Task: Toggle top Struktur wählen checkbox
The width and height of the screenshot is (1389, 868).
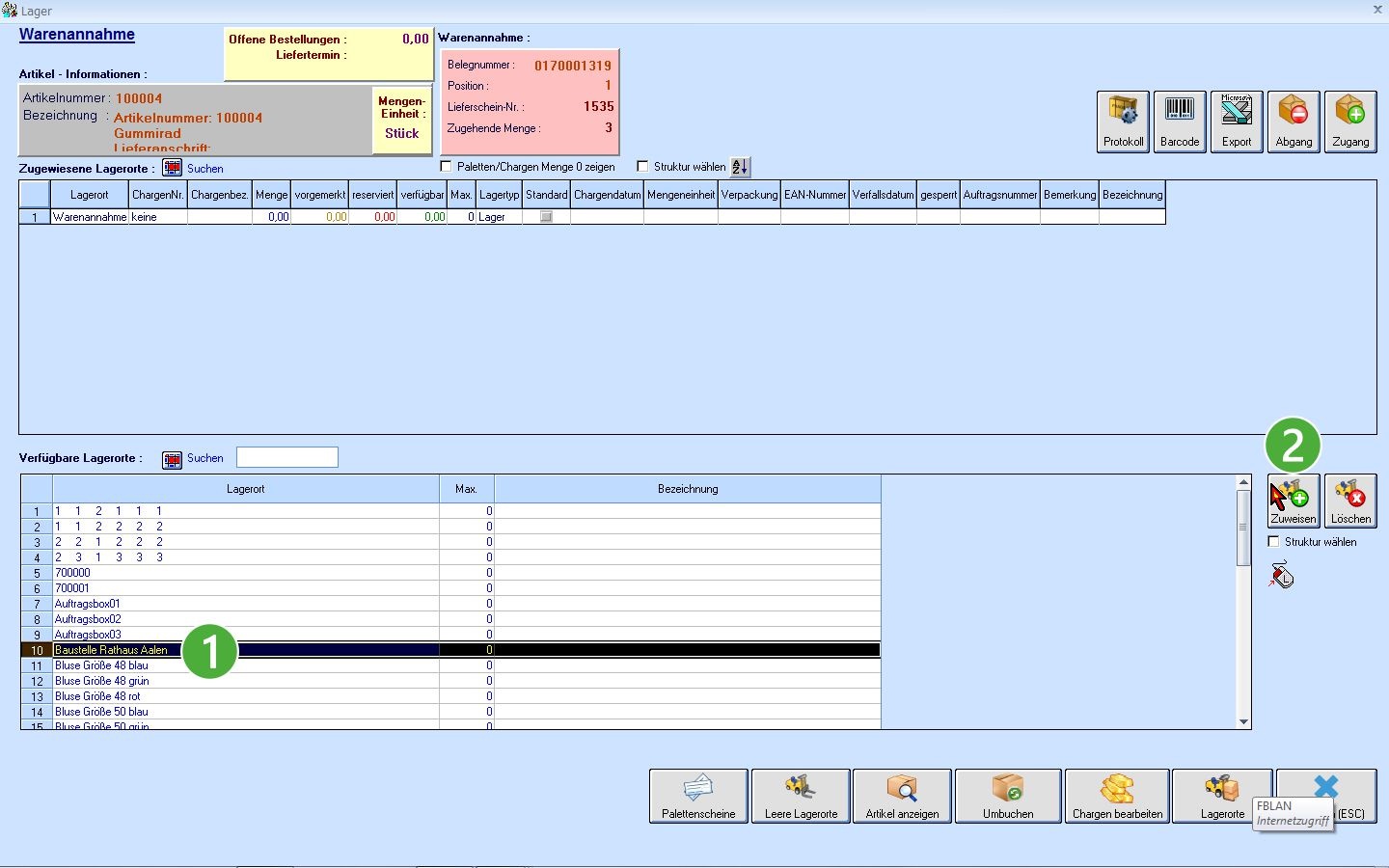Action: pyautogui.click(x=642, y=167)
